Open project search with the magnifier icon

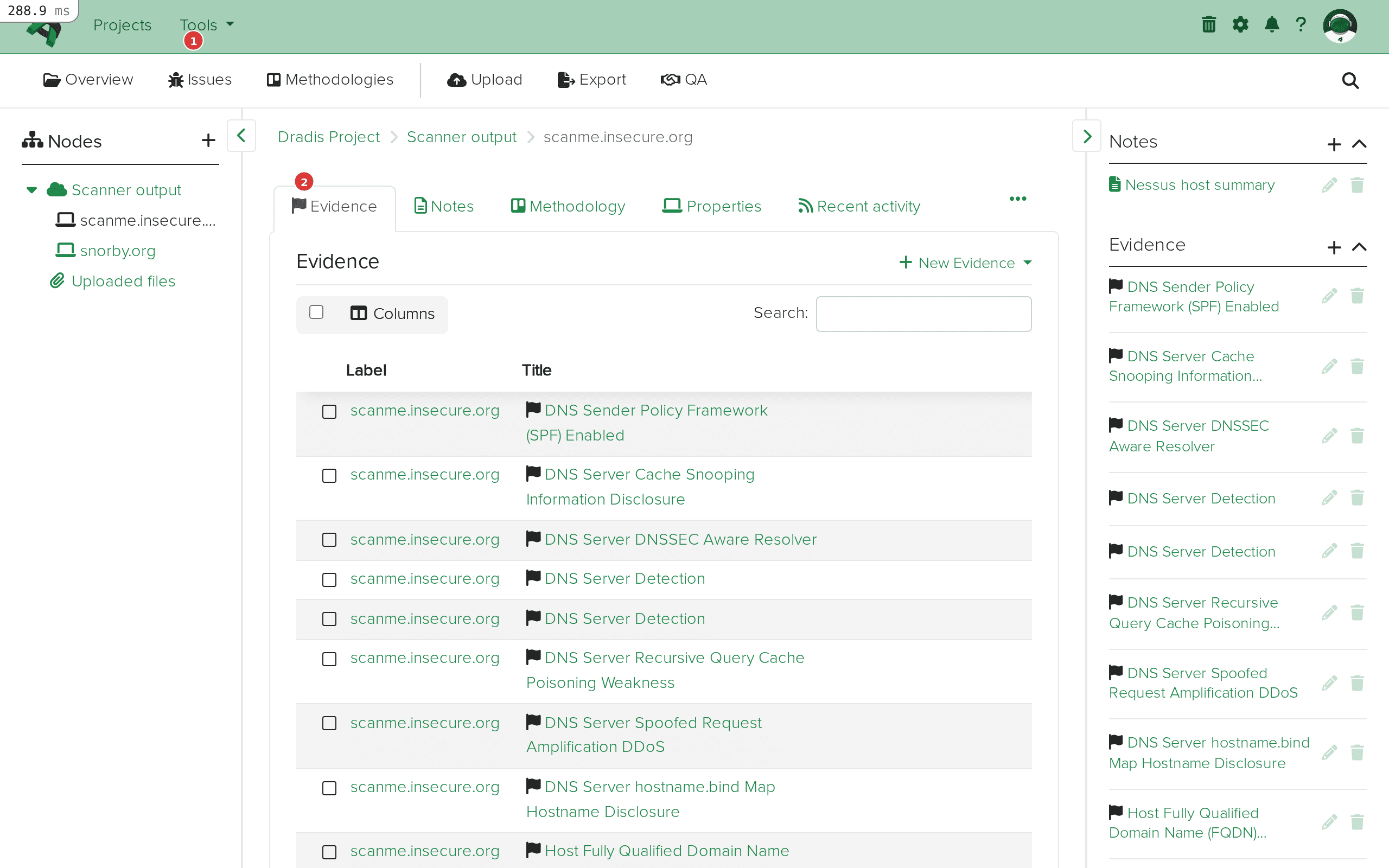(x=1350, y=80)
